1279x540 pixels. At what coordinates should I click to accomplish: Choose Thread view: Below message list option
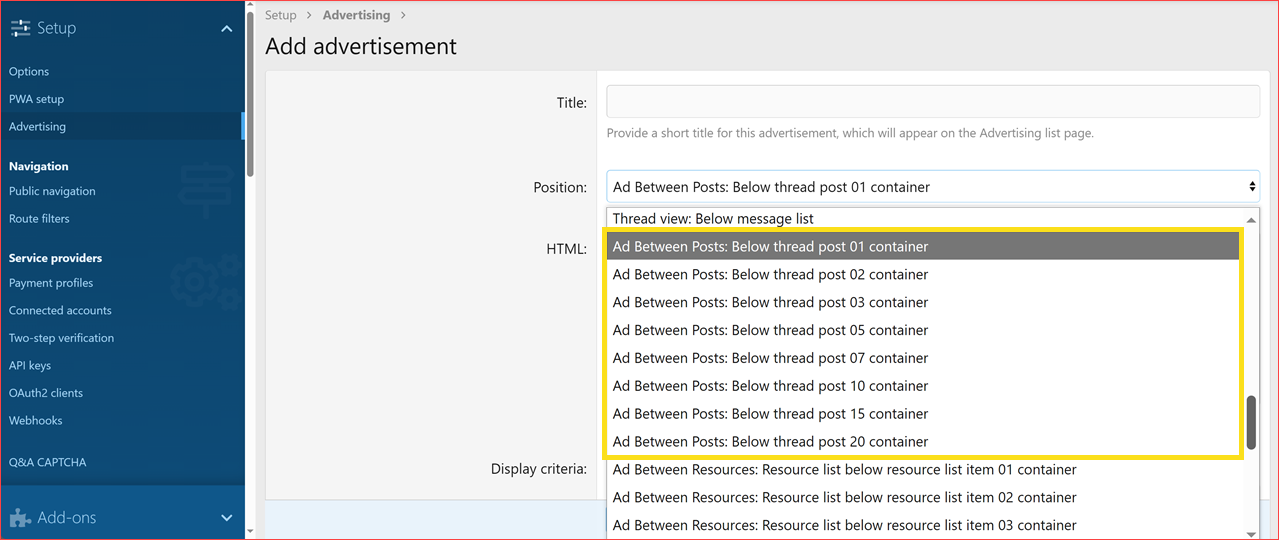point(713,218)
